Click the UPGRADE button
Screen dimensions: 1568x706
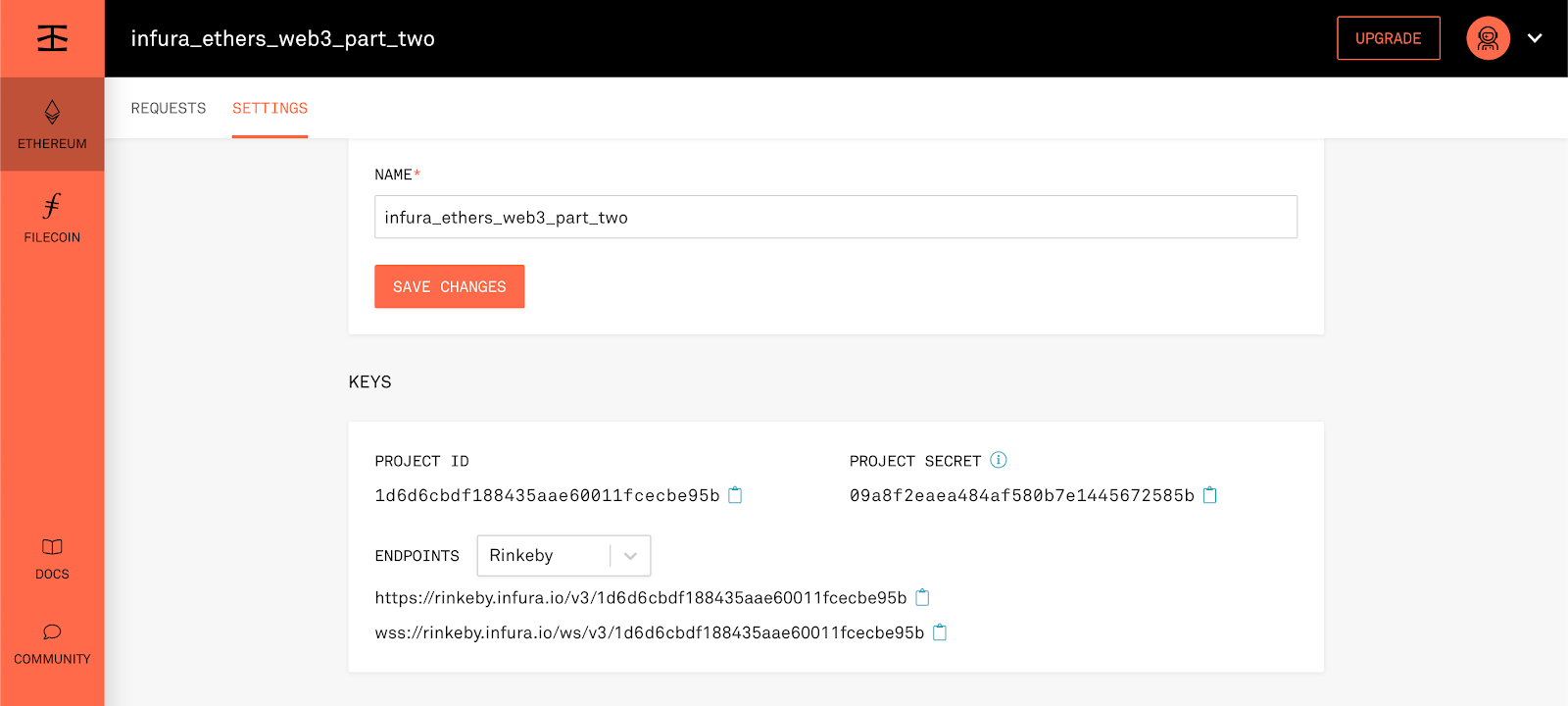(1388, 38)
